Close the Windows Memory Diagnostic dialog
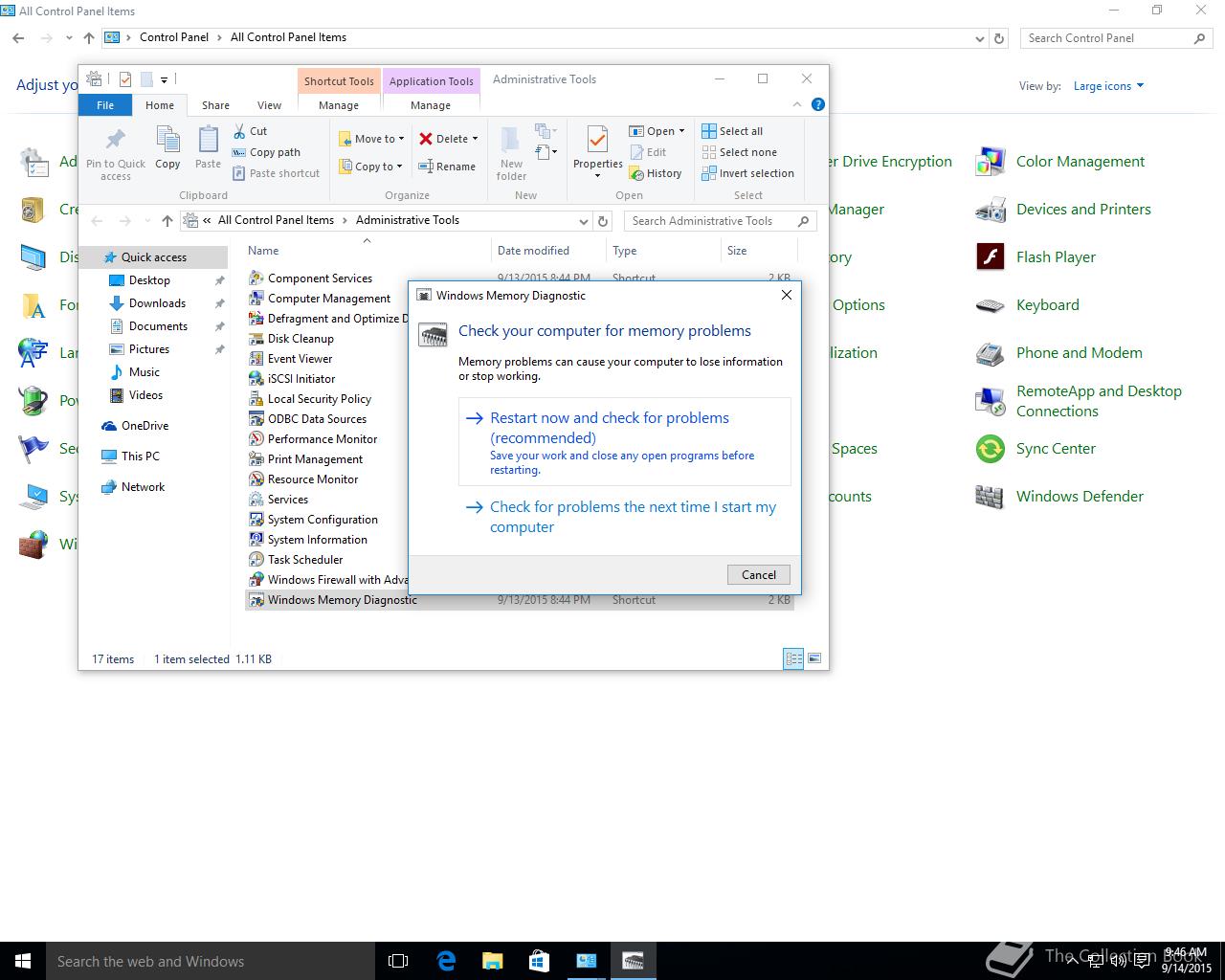Screen dimensions: 1225x980 (x=787, y=295)
